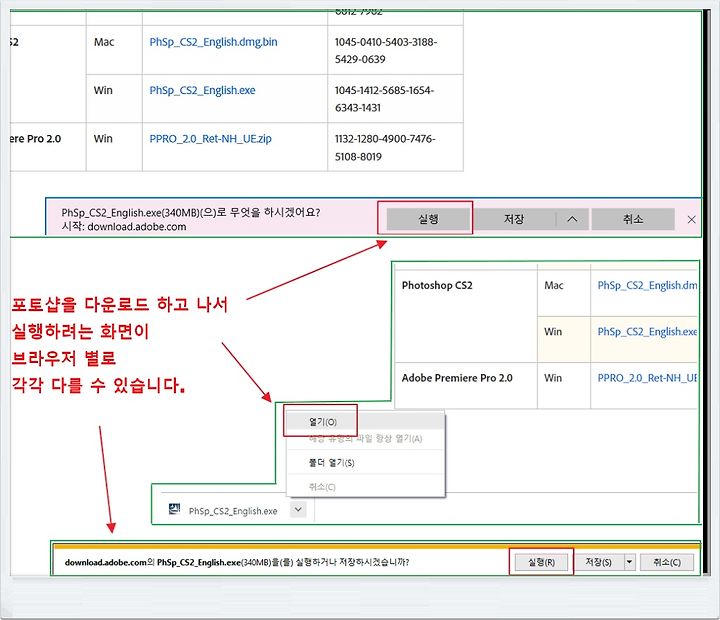Expand the save options caret beside 저장
The height and width of the screenshot is (620, 720).
coord(572,219)
